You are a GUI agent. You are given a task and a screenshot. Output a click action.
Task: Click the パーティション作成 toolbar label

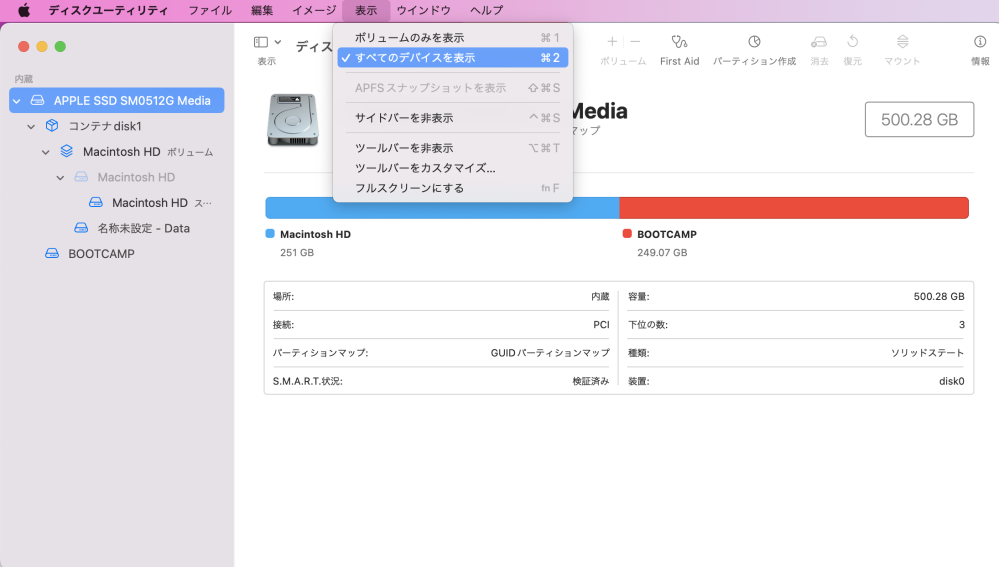(754, 61)
